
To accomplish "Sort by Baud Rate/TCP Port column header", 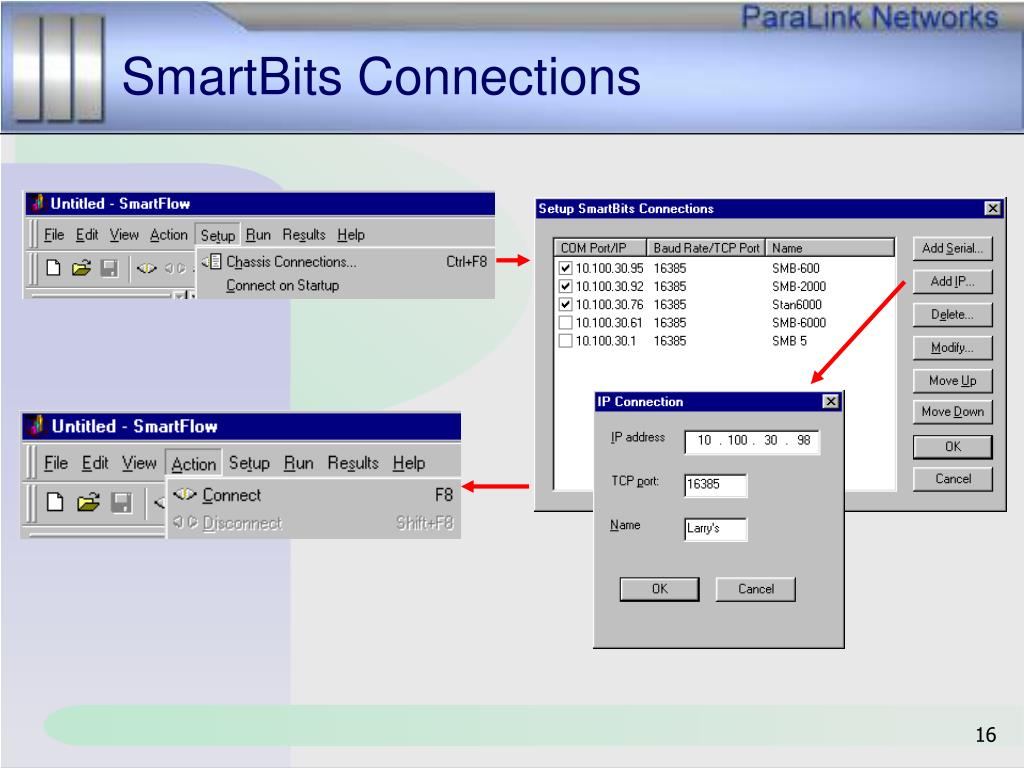I will tap(706, 248).
